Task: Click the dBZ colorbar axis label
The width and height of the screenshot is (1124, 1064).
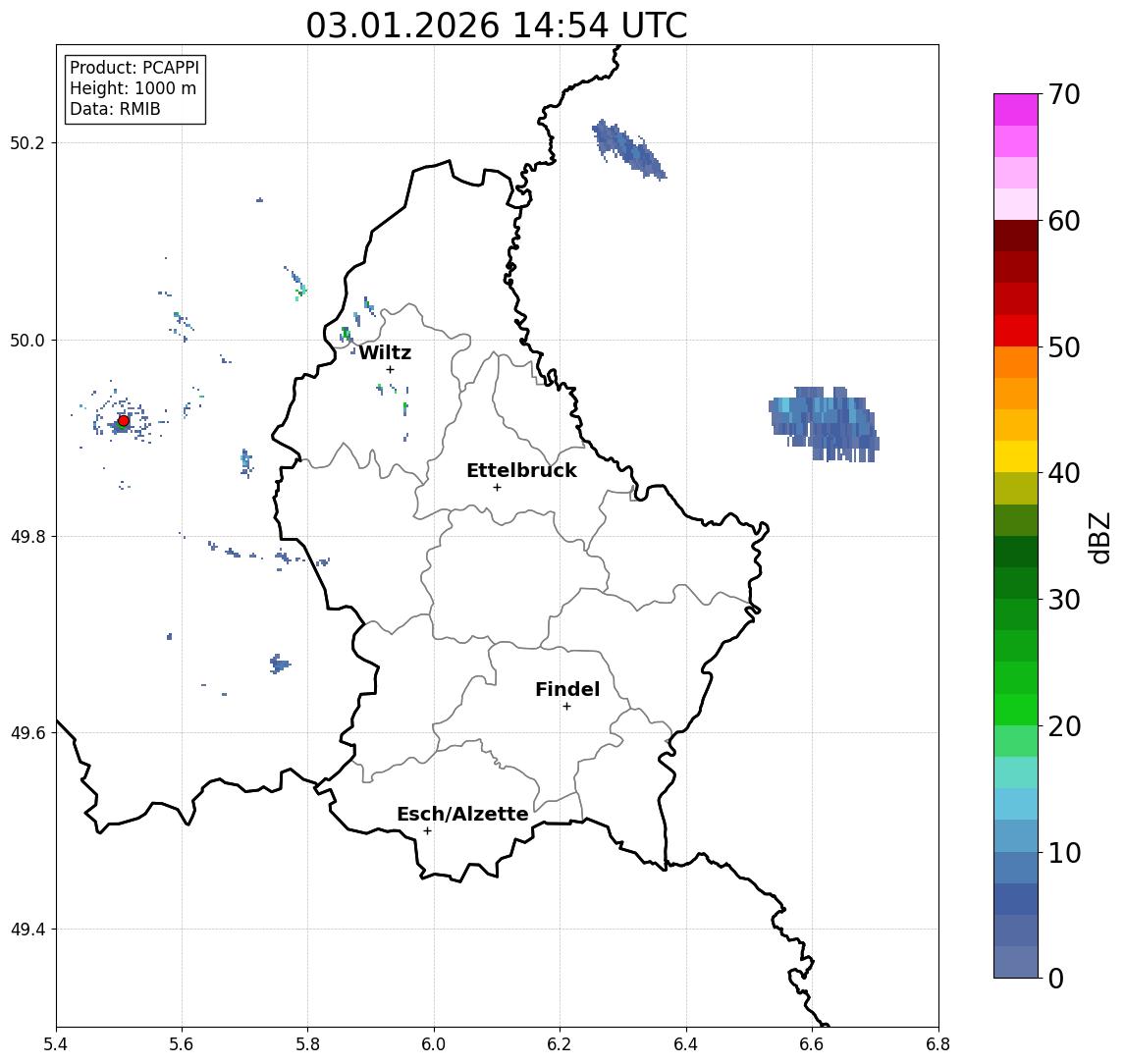Action: [x=1099, y=537]
